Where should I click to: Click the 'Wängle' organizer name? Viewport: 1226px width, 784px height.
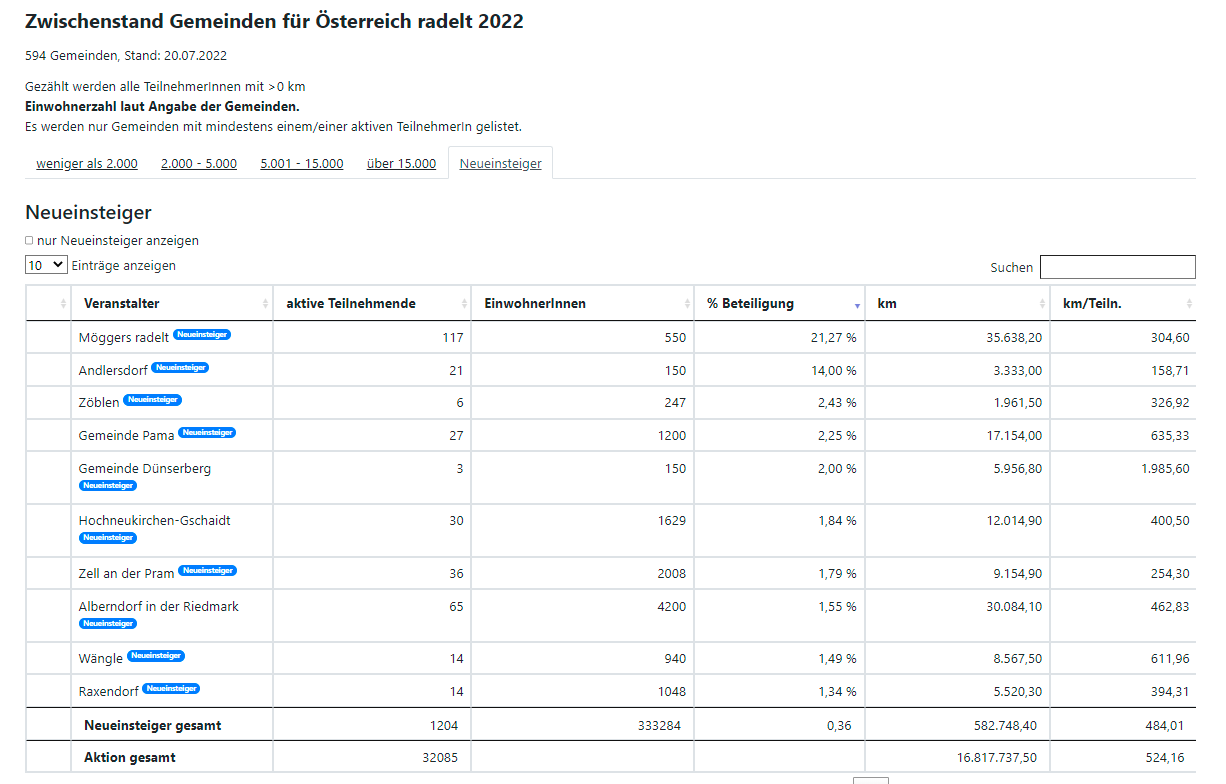coord(101,659)
